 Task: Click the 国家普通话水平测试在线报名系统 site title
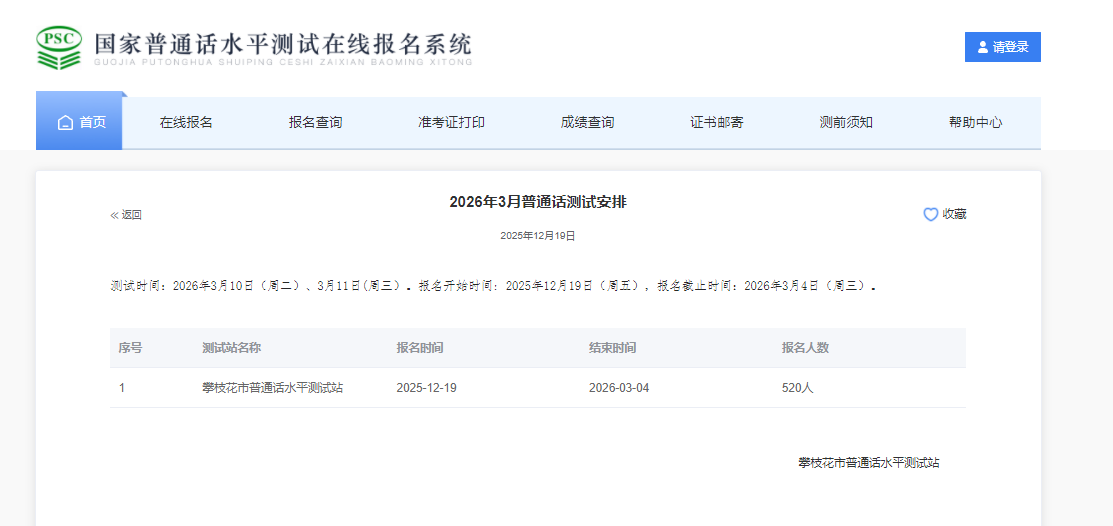click(x=283, y=46)
